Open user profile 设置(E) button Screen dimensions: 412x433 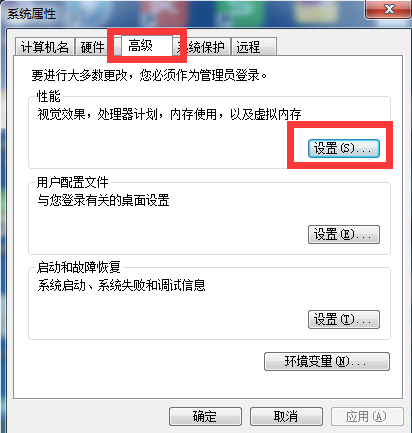pos(344,234)
